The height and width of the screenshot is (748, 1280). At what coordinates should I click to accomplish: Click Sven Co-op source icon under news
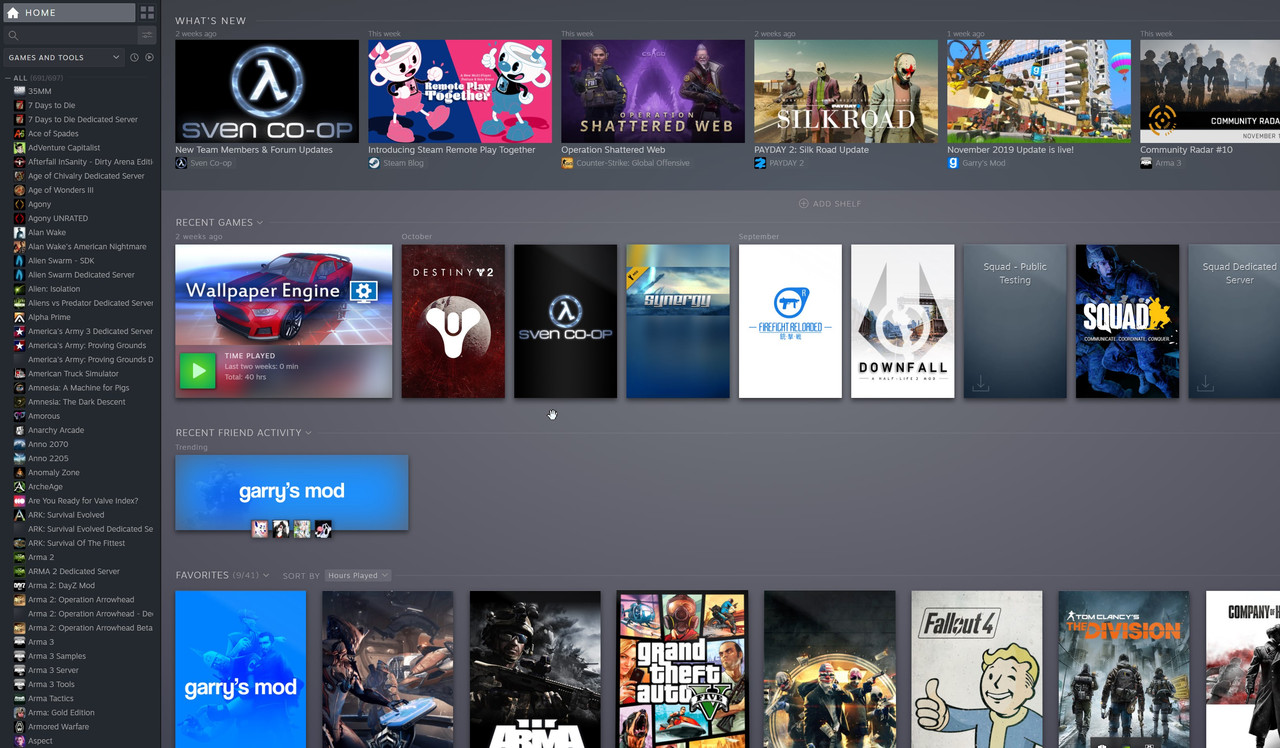[181, 163]
